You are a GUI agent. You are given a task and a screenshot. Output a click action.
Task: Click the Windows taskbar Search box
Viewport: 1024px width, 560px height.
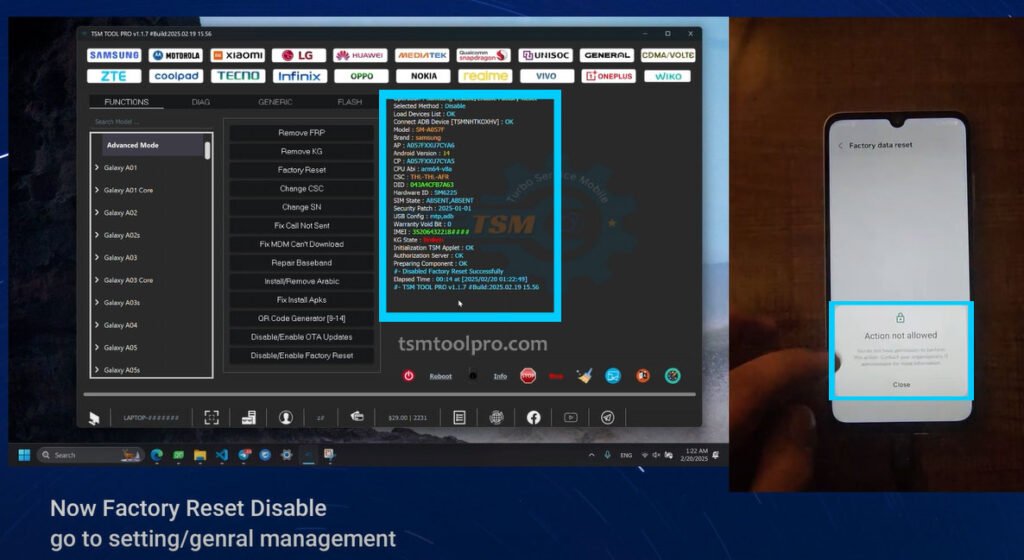coord(90,455)
